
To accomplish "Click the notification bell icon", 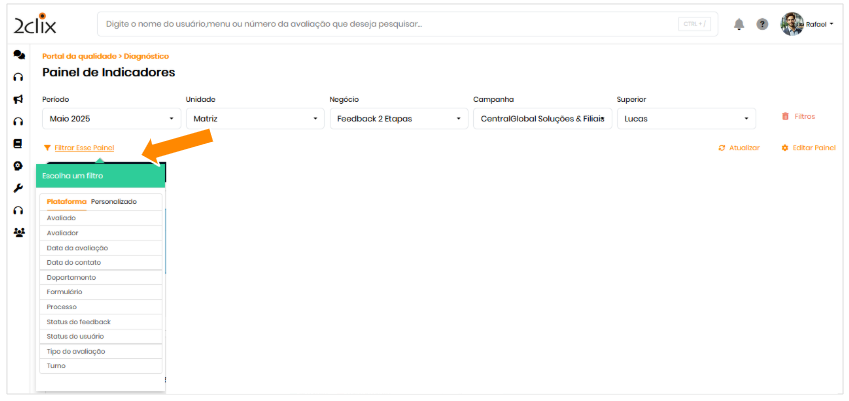I will coord(740,24).
